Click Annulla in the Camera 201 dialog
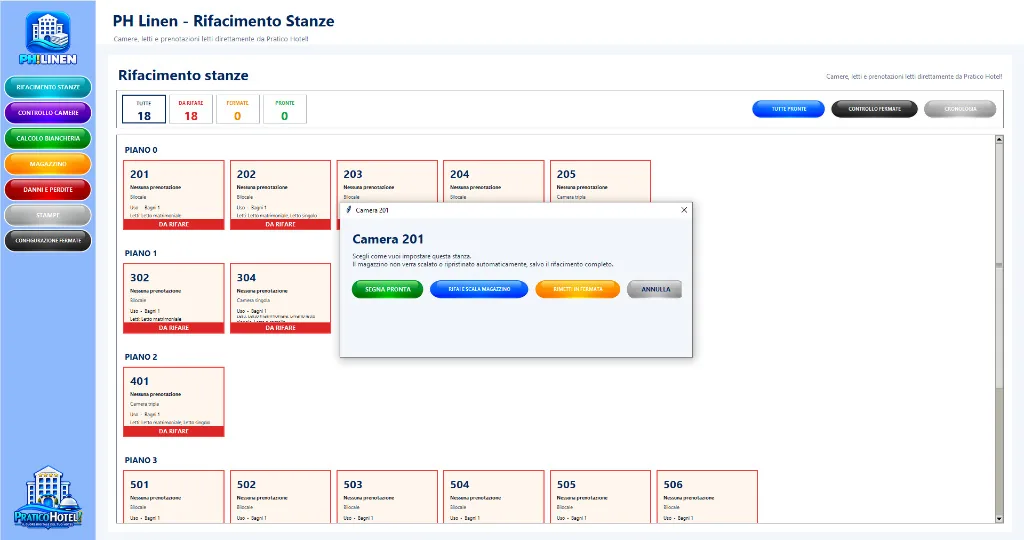 pos(655,289)
